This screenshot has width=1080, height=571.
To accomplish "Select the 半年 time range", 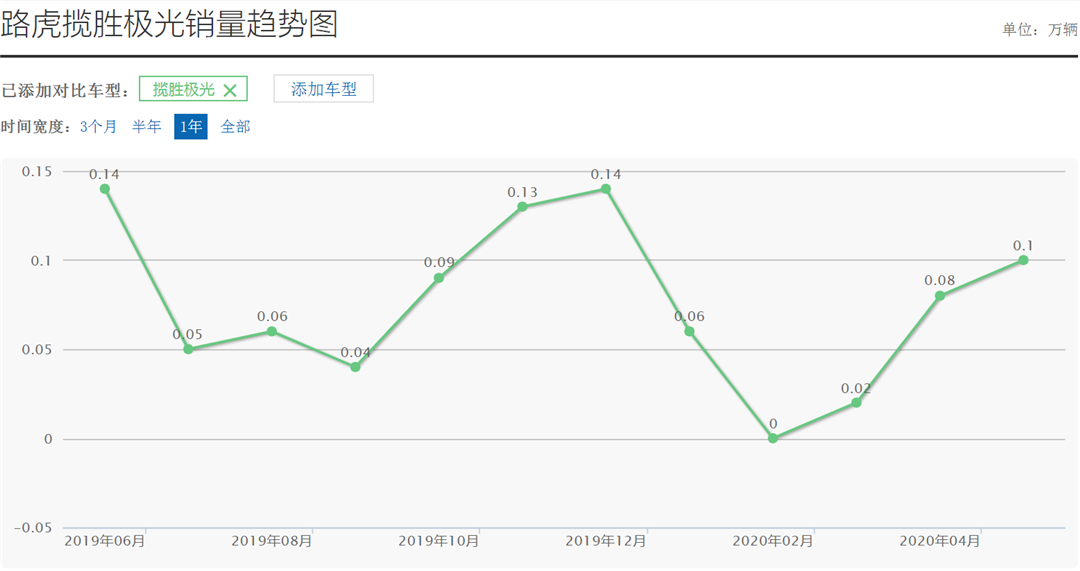I will tap(147, 127).
